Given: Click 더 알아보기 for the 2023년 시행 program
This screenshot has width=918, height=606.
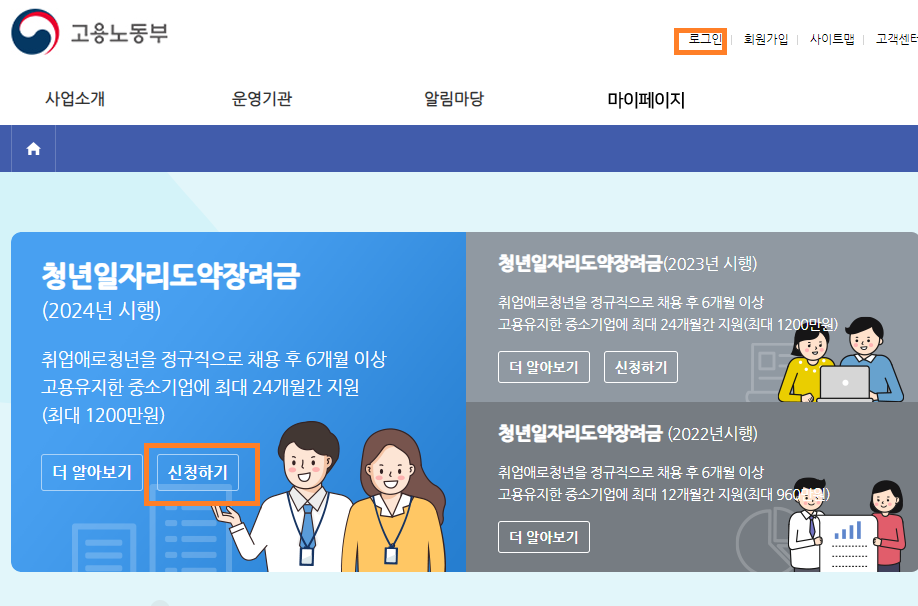Looking at the screenshot, I should click(544, 367).
